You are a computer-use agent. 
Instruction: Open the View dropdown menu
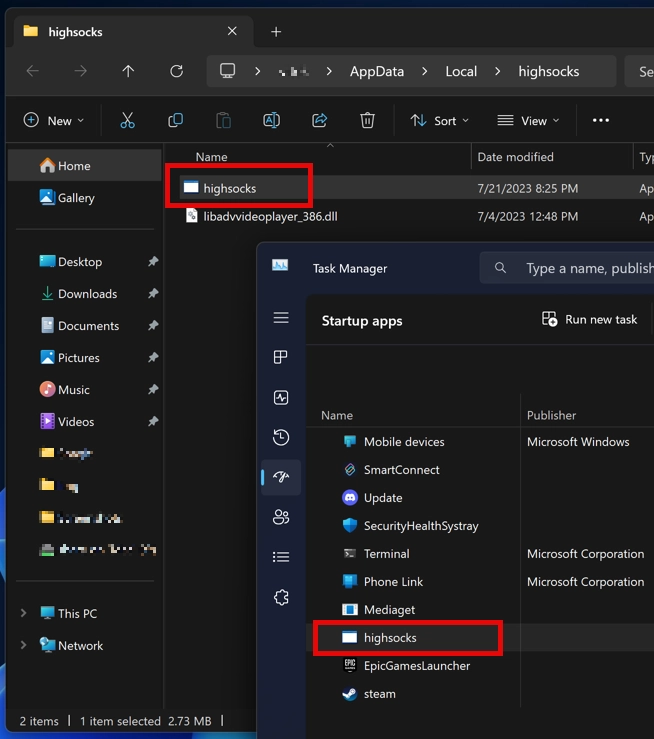tap(528, 121)
